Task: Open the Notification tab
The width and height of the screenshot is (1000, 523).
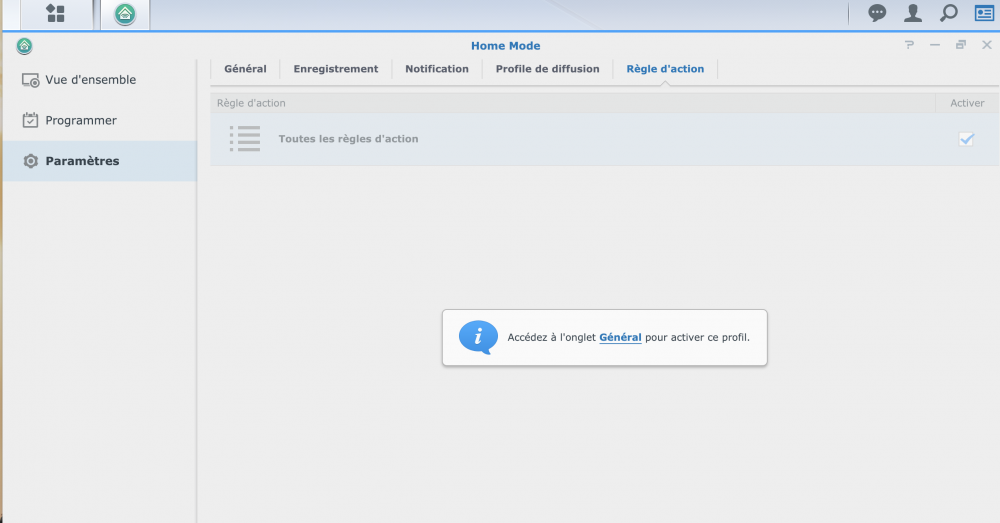Action: pyautogui.click(x=437, y=69)
